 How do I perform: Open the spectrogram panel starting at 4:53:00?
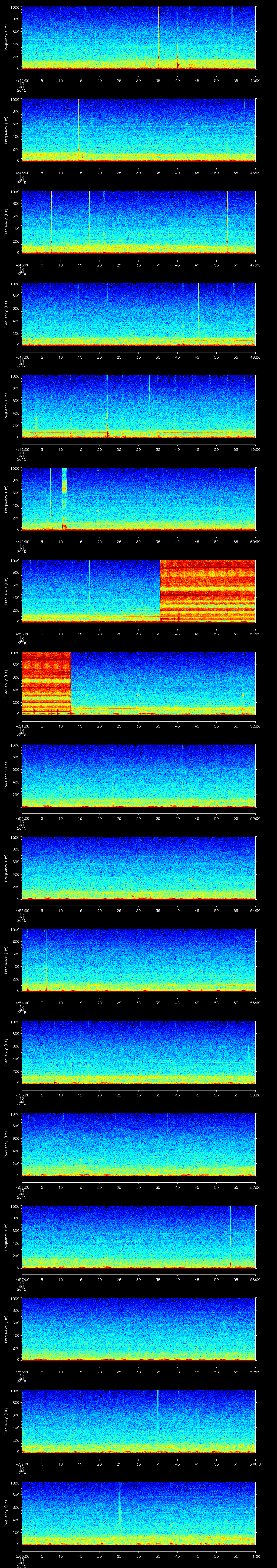tap(138, 868)
